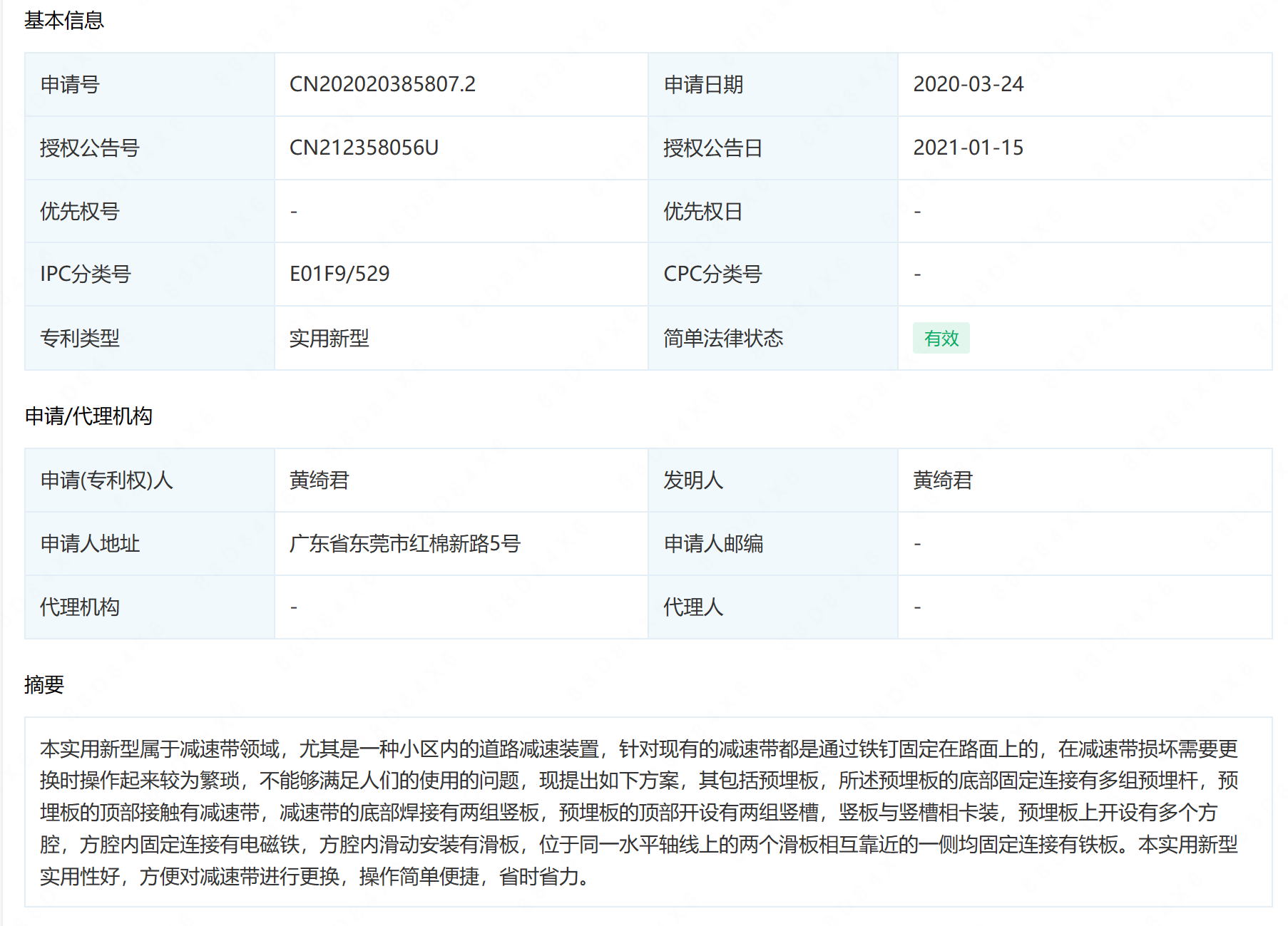Click the 优先权日 label
The width and height of the screenshot is (1288, 926).
coord(703,211)
